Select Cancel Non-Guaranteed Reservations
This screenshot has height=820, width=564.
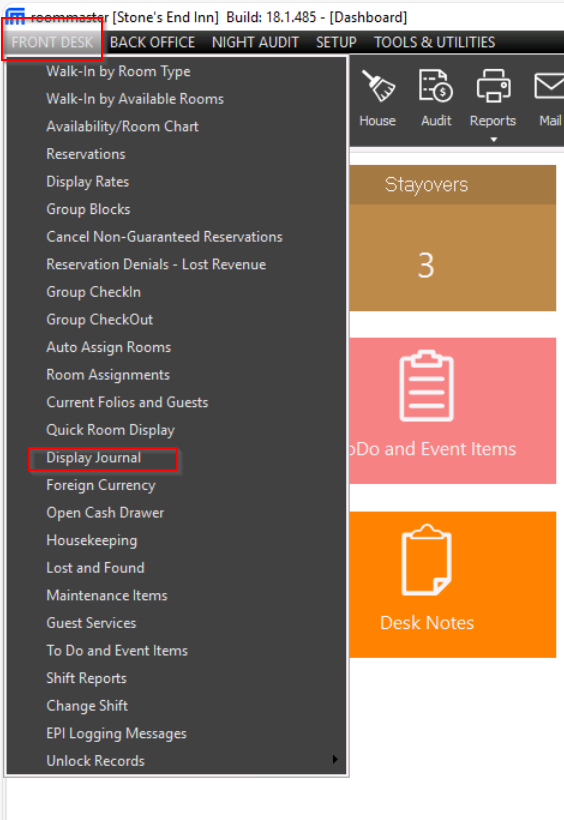coord(164,237)
